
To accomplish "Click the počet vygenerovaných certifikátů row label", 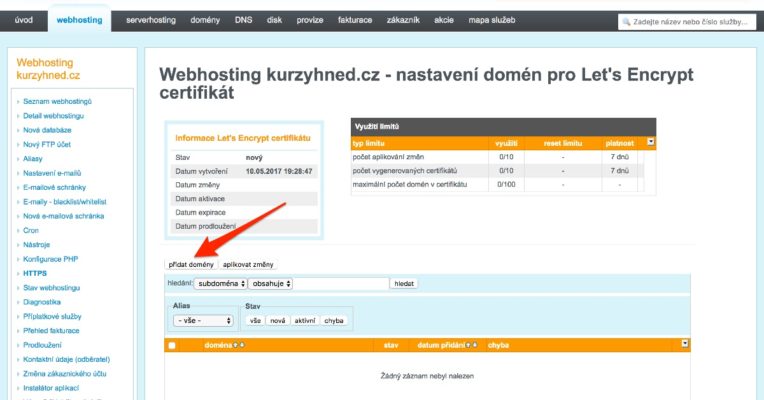I will point(405,171).
